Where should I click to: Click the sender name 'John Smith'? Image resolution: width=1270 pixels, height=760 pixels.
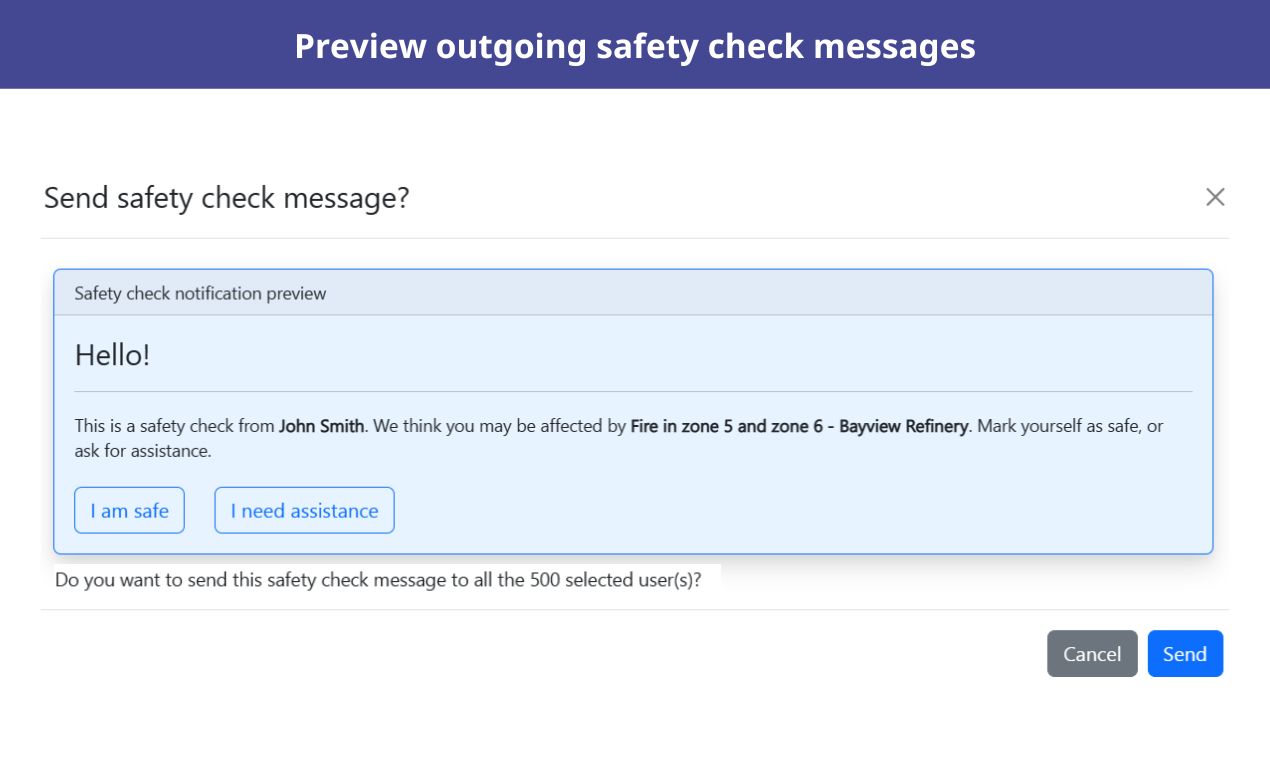coord(321,426)
